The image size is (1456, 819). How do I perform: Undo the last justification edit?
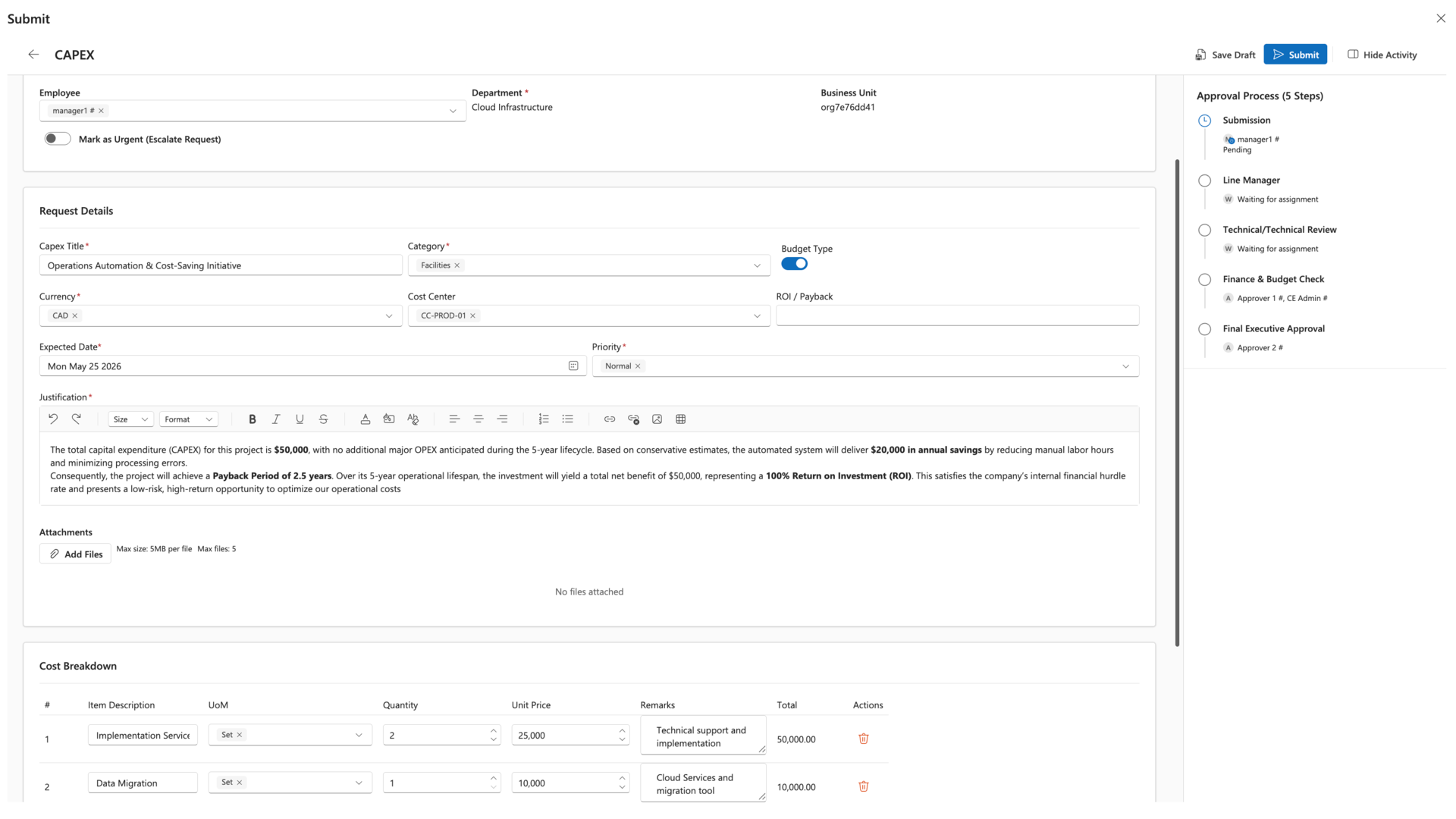click(53, 419)
